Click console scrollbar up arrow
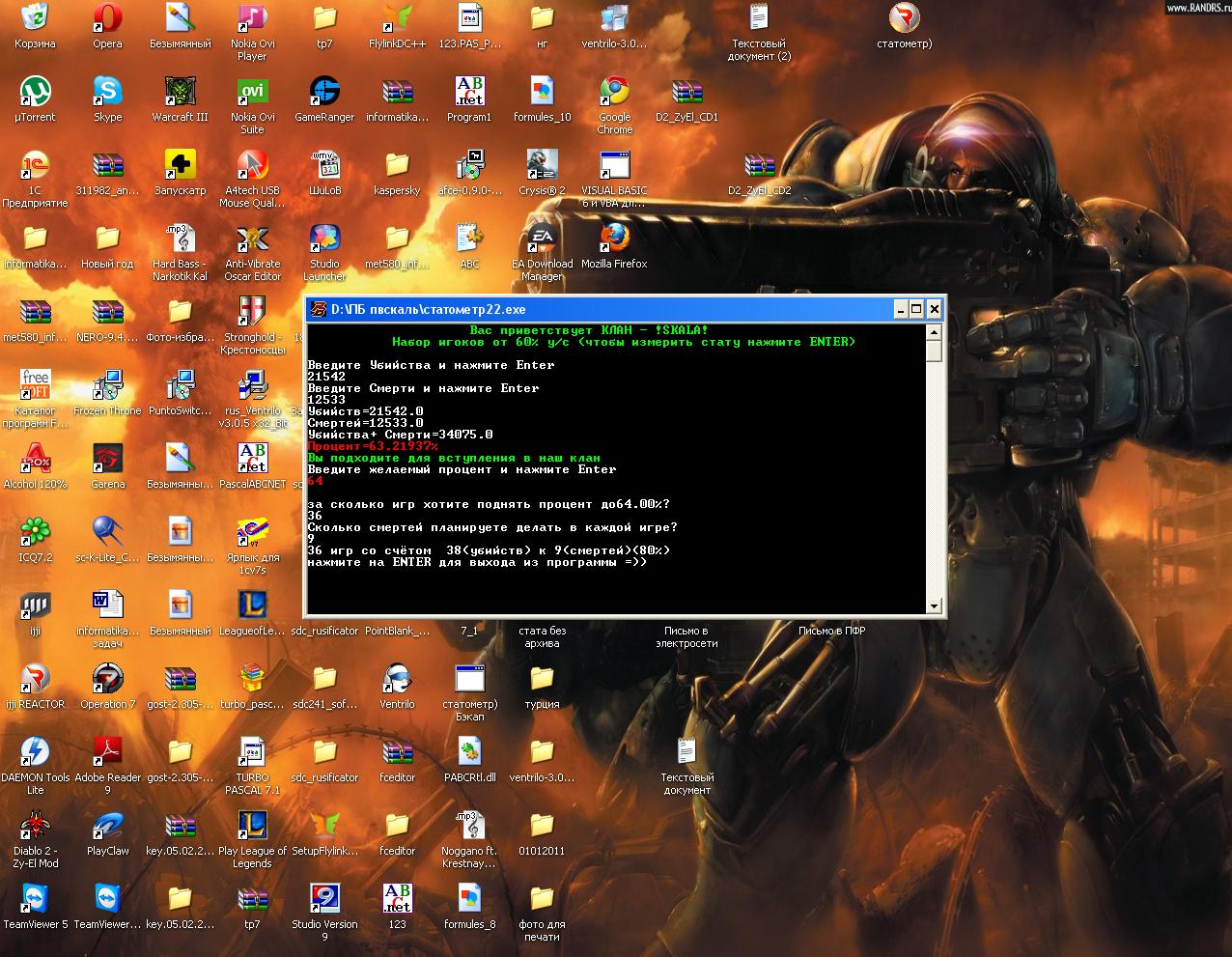The height and width of the screenshot is (957, 1232). point(933,332)
